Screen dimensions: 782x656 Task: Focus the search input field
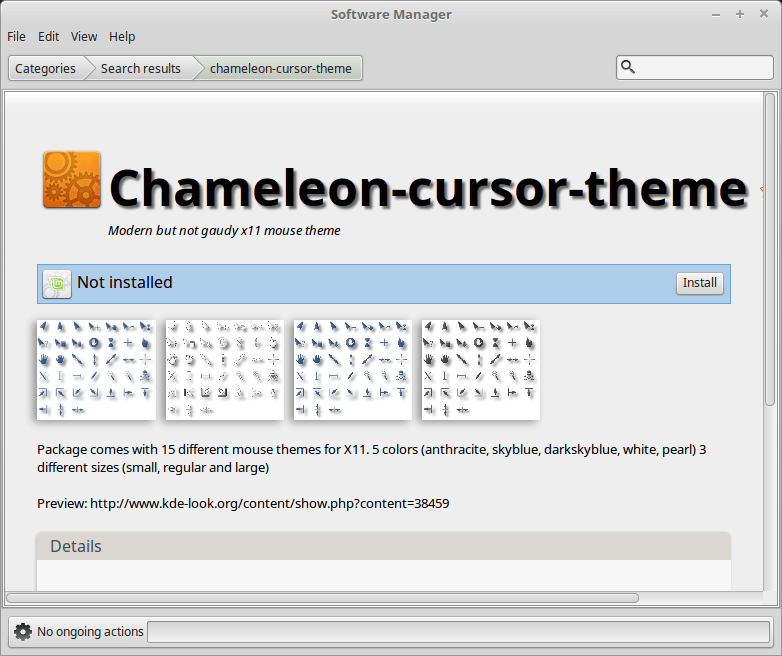(x=704, y=68)
